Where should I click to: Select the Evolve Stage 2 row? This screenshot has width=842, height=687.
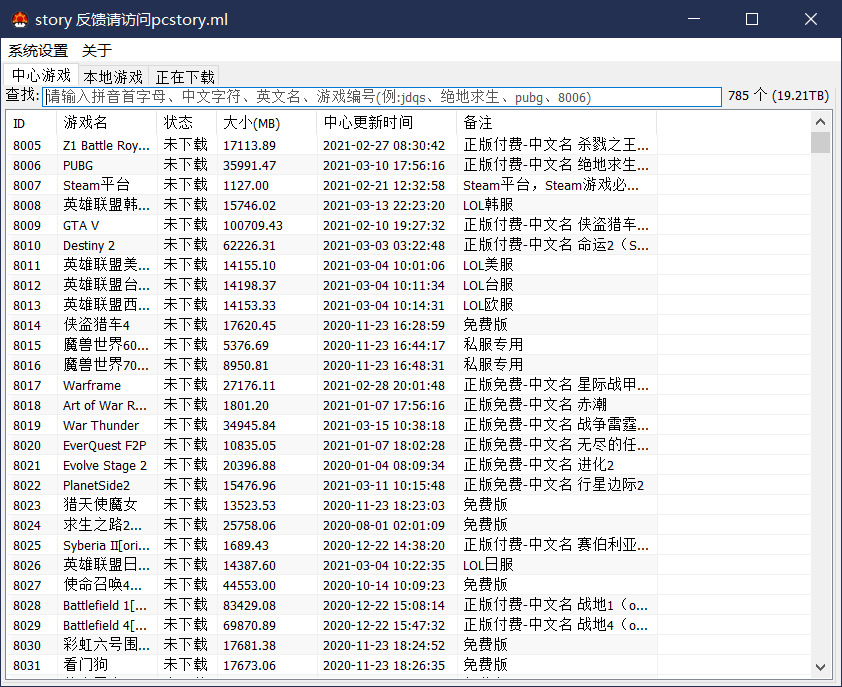(332, 466)
